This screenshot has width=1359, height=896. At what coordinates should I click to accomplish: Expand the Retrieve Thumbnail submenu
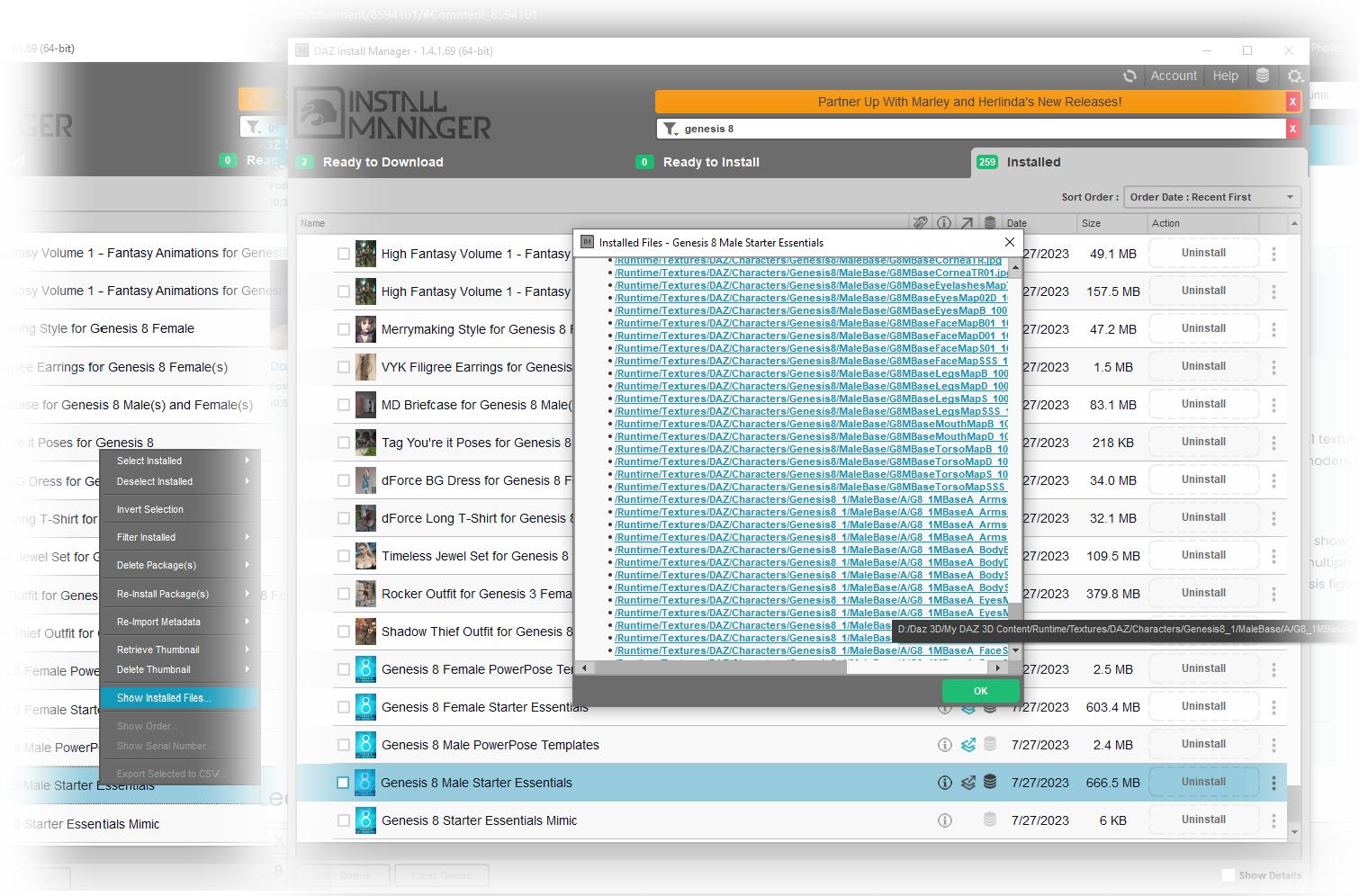point(179,650)
